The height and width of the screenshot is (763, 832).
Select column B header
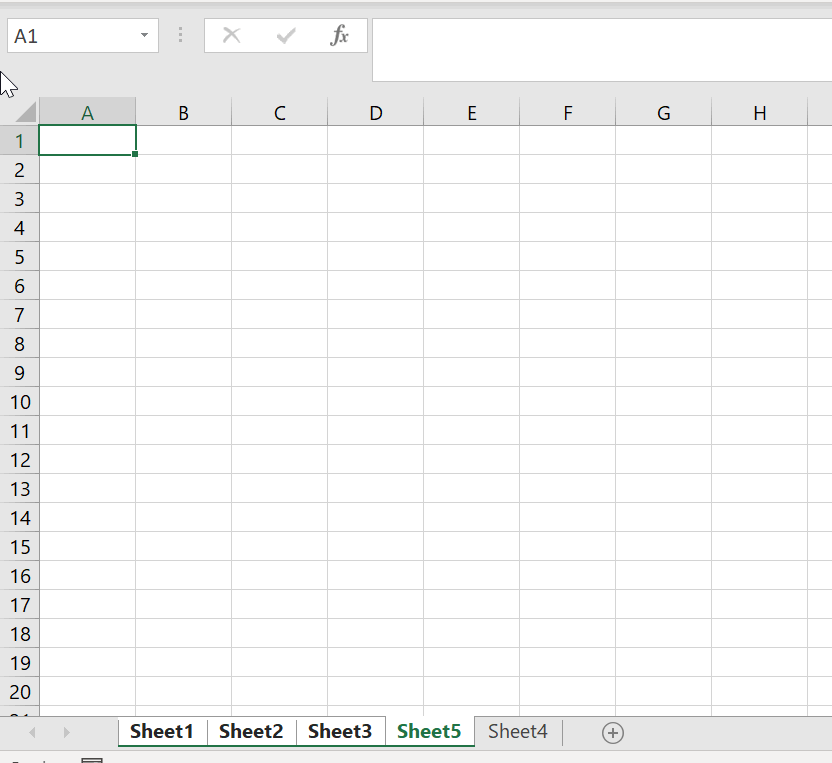[184, 112]
